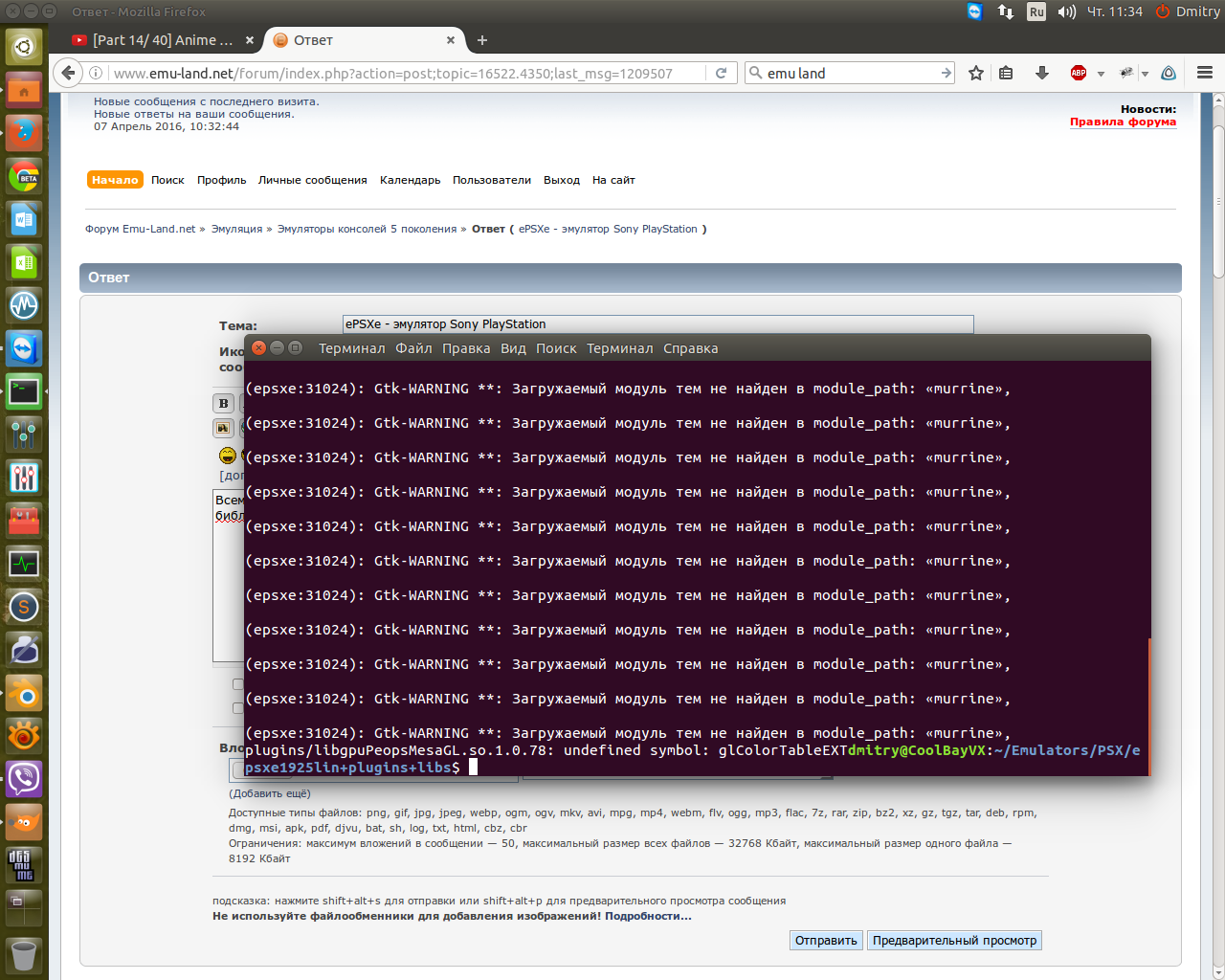Open Firefox hamburger menu

(x=1205, y=73)
